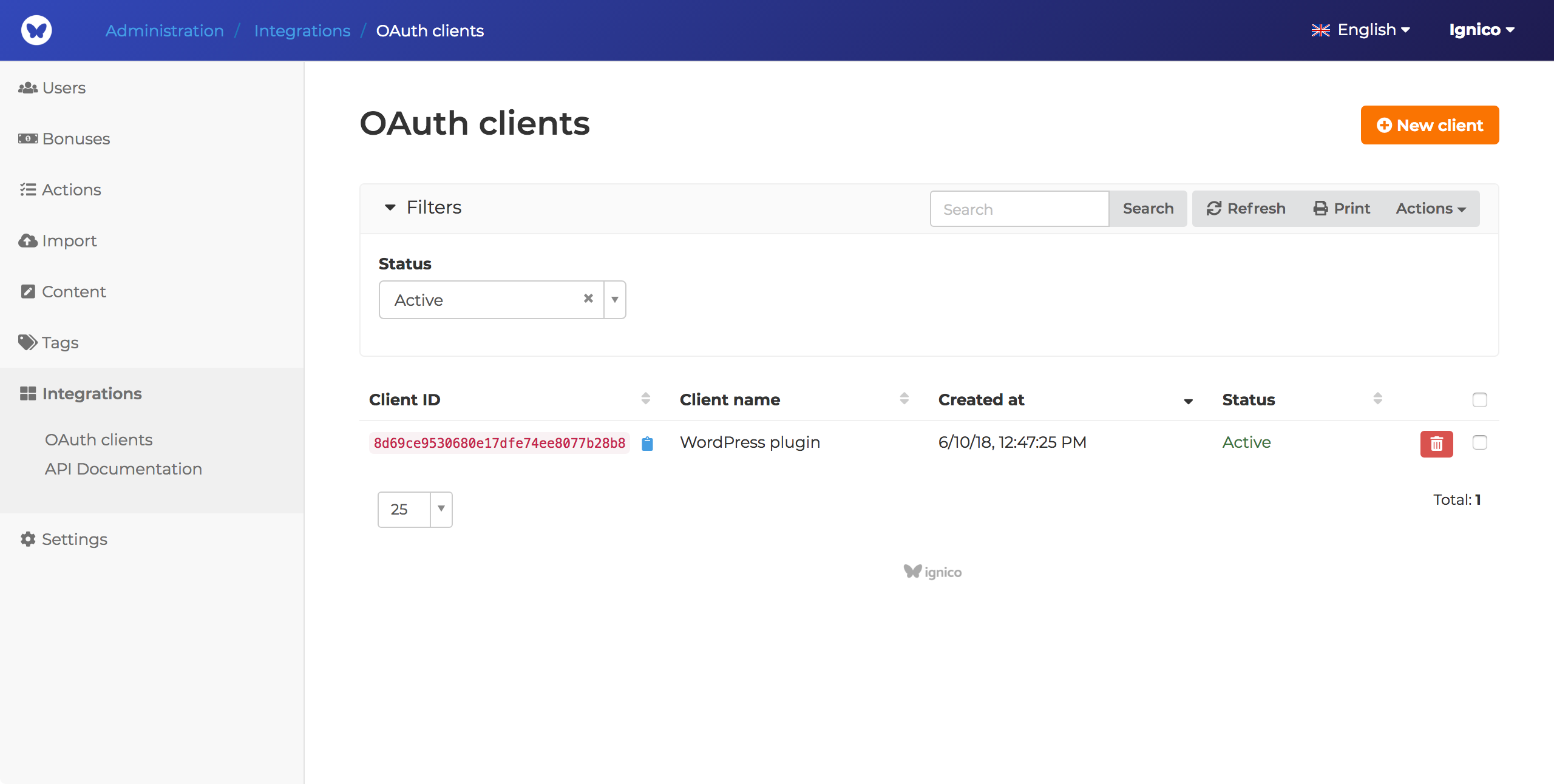Open the Status filter dropdown
Viewport: 1554px width, 784px height.
point(615,300)
